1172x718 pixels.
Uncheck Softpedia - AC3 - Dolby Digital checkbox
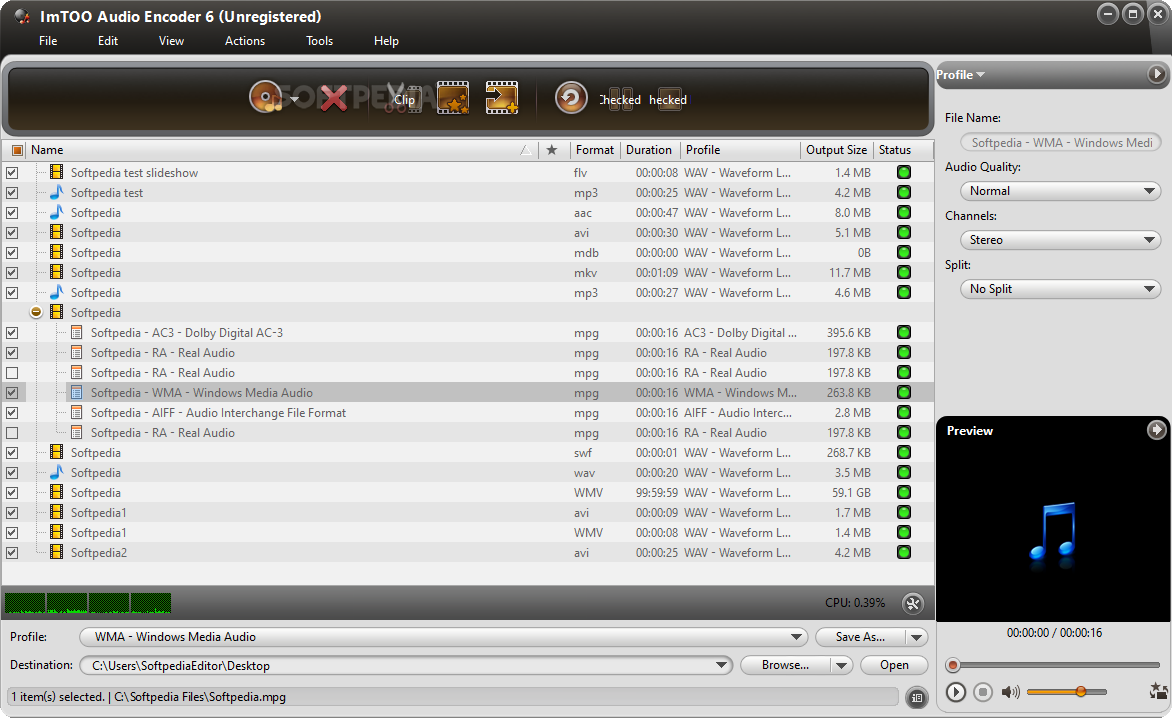12,332
